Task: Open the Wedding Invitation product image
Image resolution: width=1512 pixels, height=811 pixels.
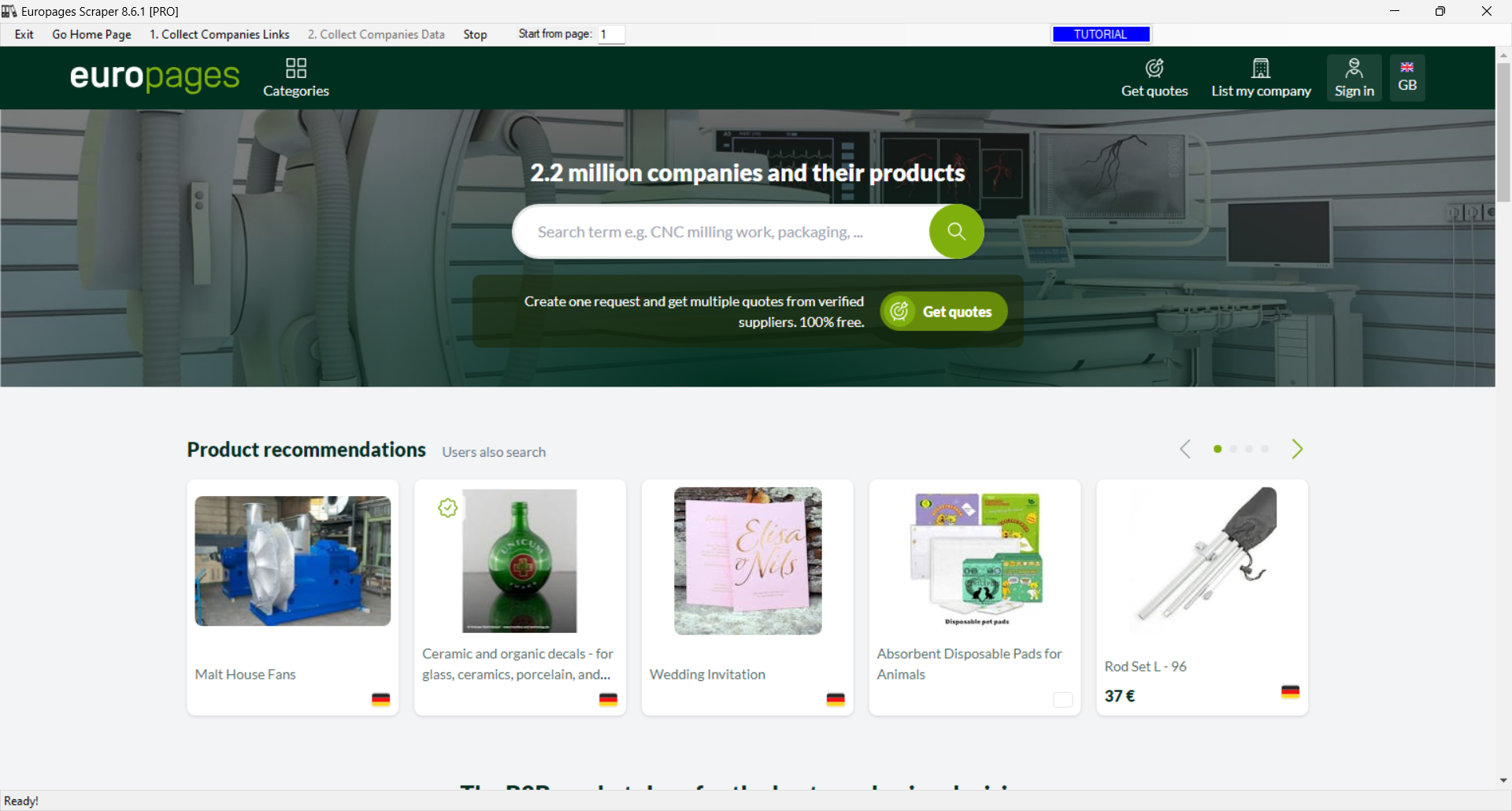Action: [748, 561]
